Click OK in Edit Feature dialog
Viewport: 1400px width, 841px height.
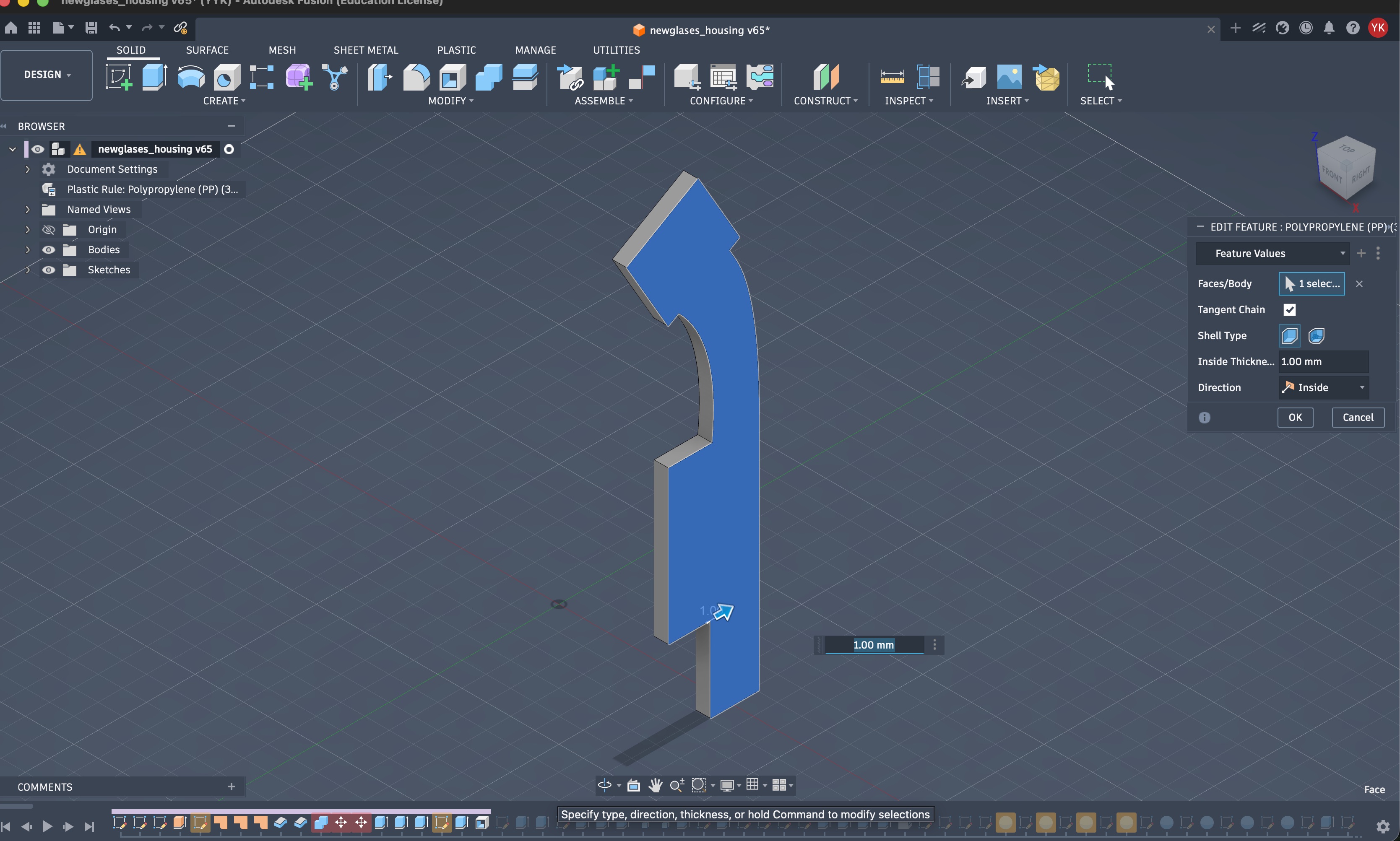pyautogui.click(x=1295, y=418)
